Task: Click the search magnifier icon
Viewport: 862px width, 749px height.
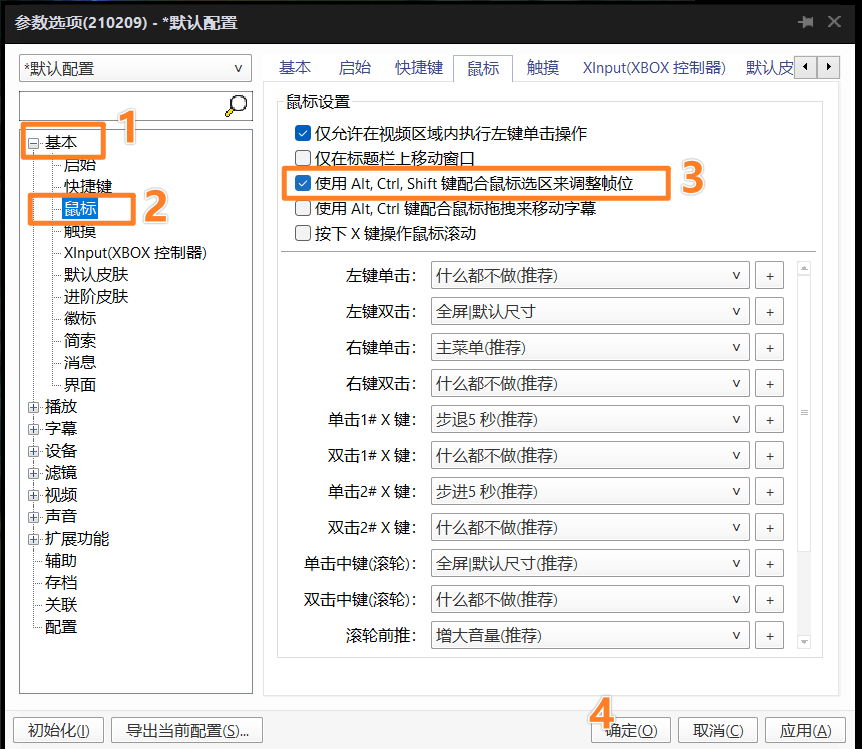Action: click(x=236, y=105)
